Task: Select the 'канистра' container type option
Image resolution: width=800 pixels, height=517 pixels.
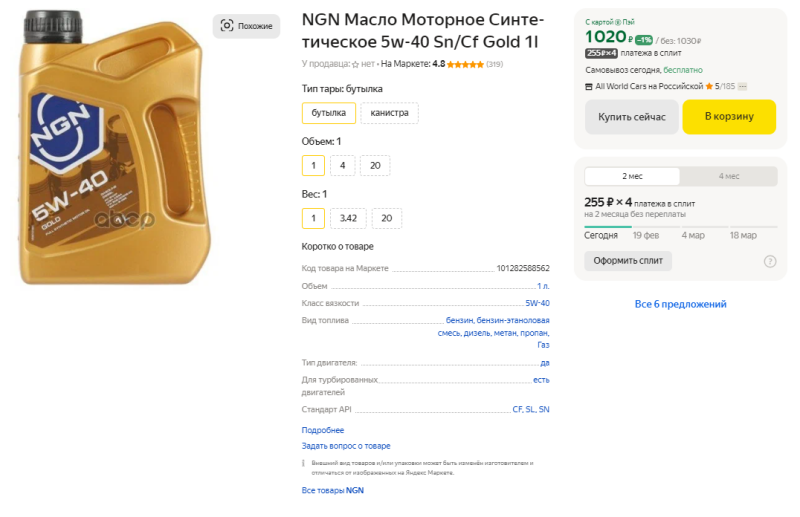Action: click(x=389, y=113)
